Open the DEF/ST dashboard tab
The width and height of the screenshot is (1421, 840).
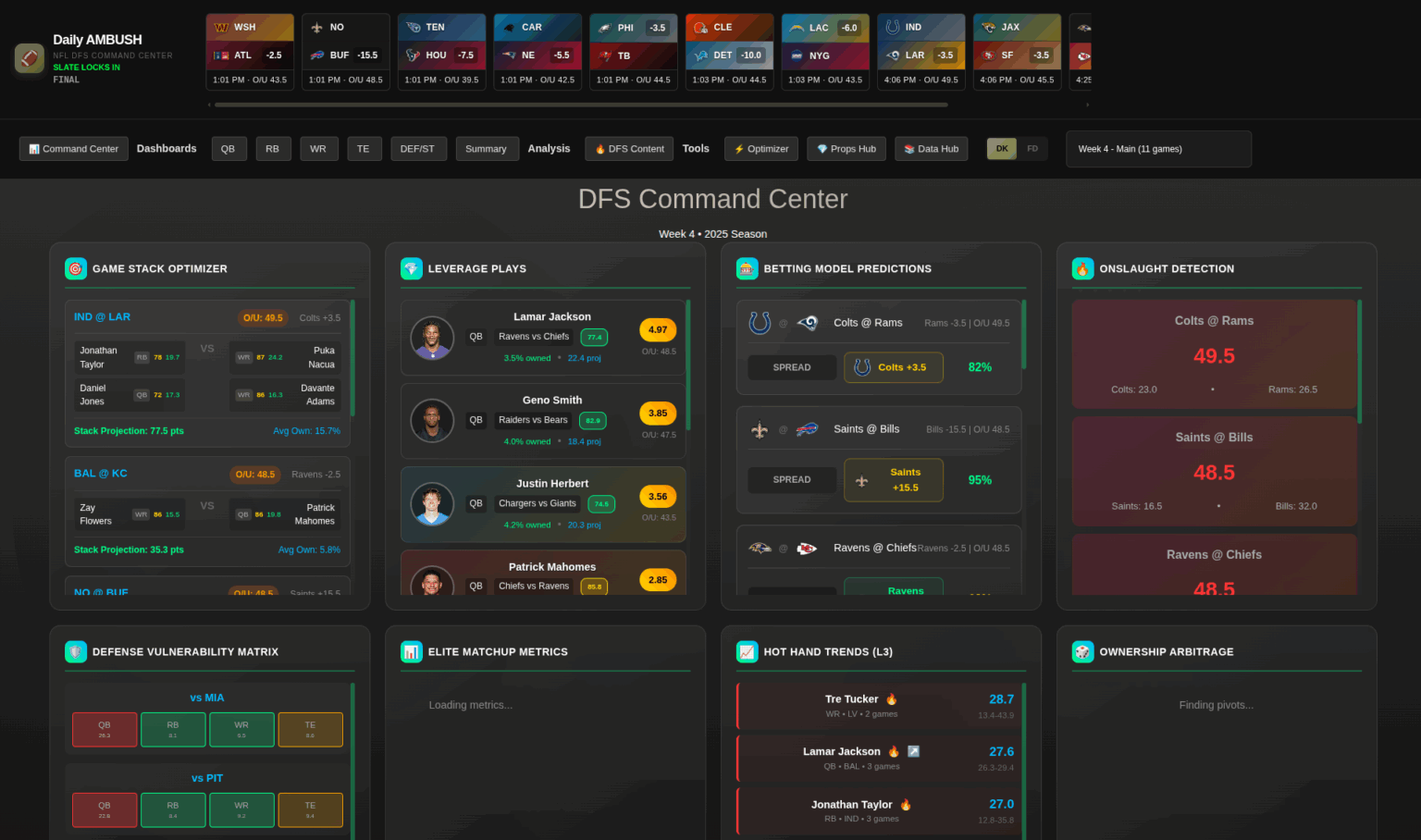tap(417, 149)
